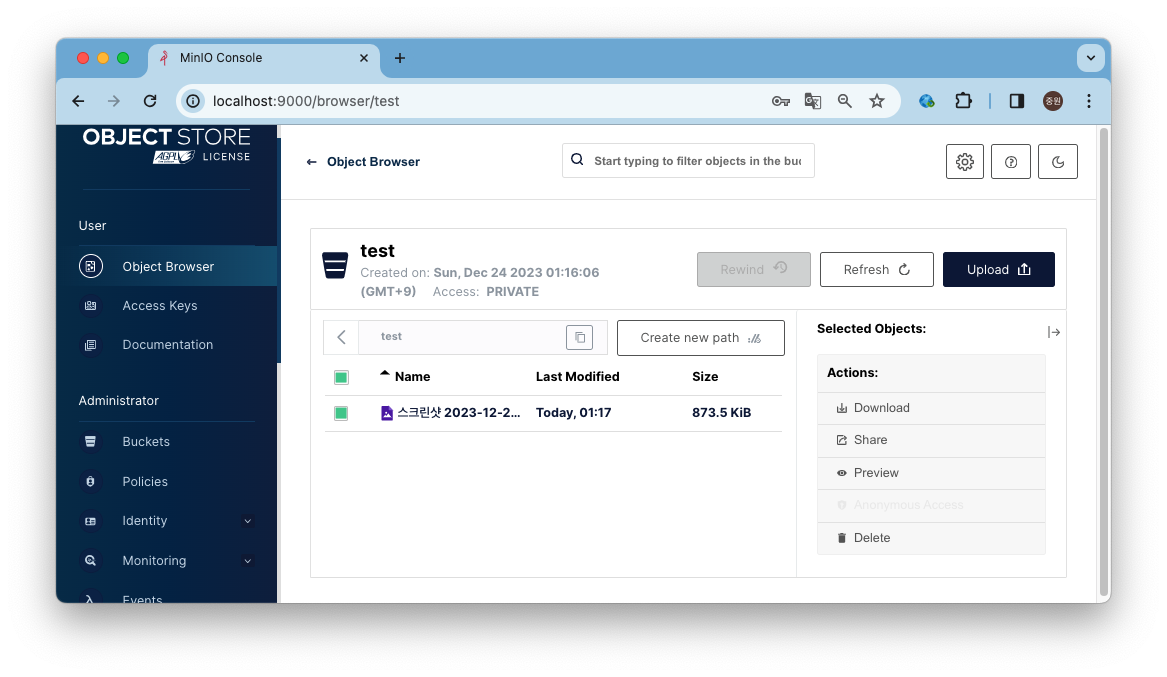Click Preview in Actions
Viewport: 1167px width, 677px height.
(x=931, y=472)
